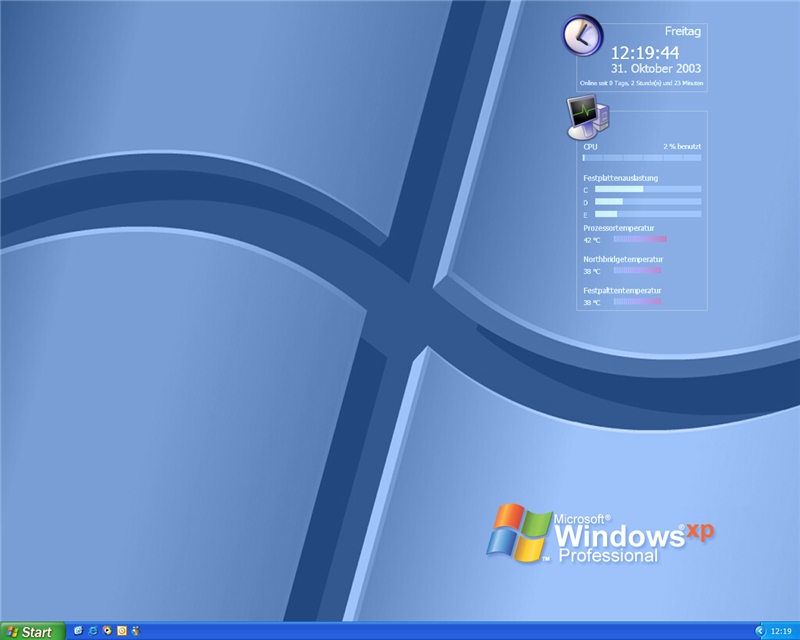Click the quick launch icon beside Start button
The image size is (800, 640).
[79, 631]
